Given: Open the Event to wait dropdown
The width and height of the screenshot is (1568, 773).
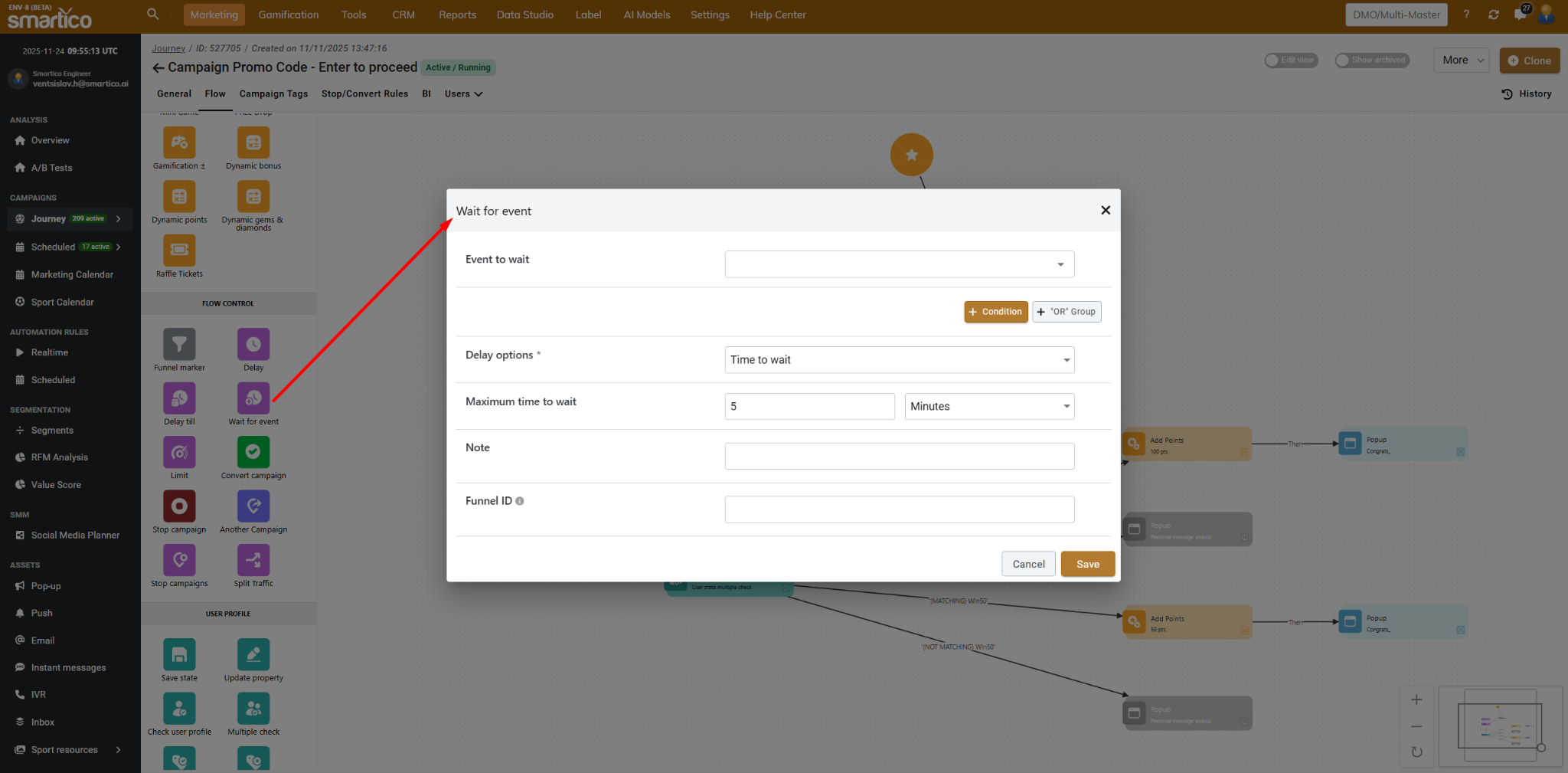Looking at the screenshot, I should click(899, 264).
